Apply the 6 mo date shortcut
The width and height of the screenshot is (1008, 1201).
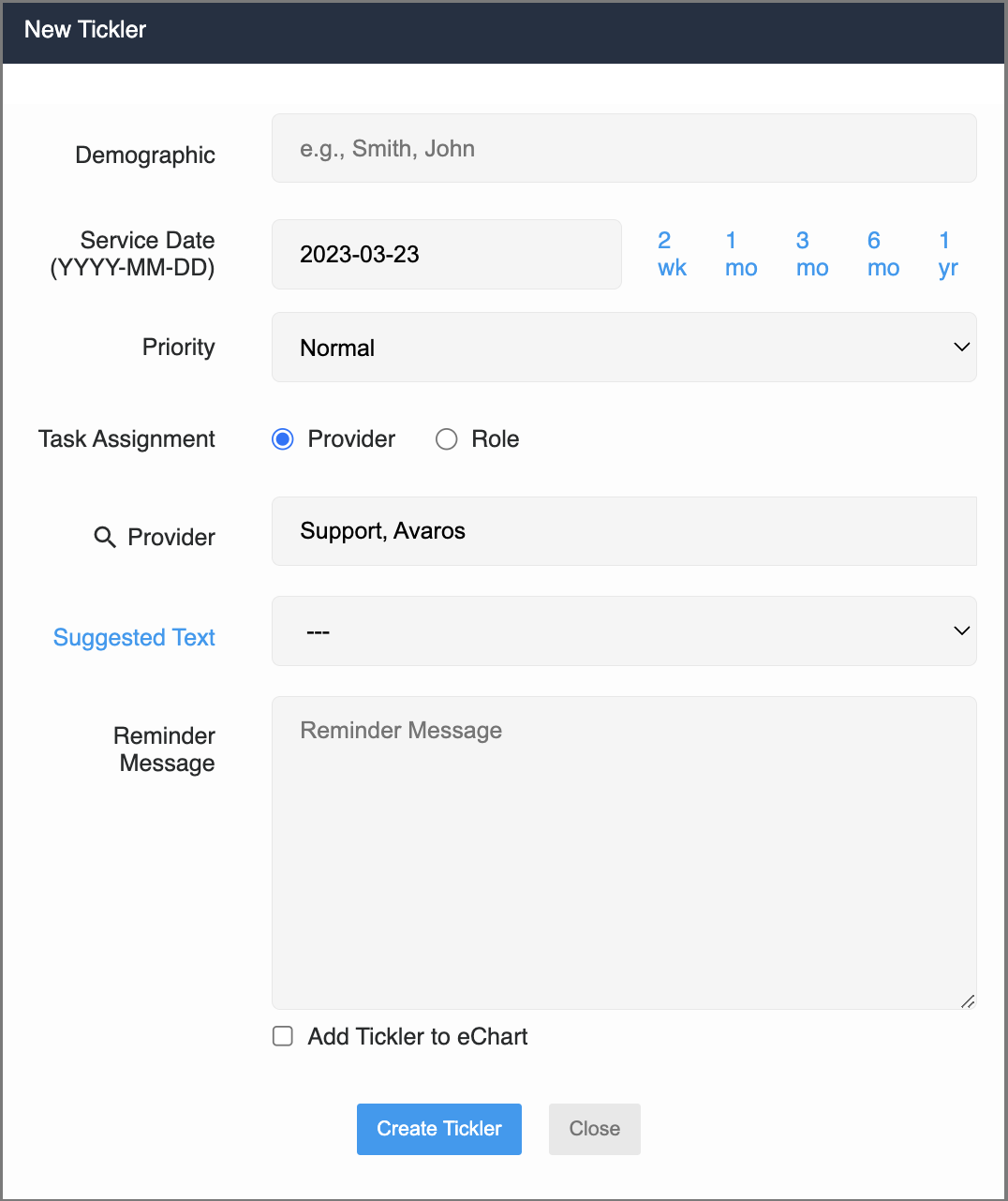(882, 254)
